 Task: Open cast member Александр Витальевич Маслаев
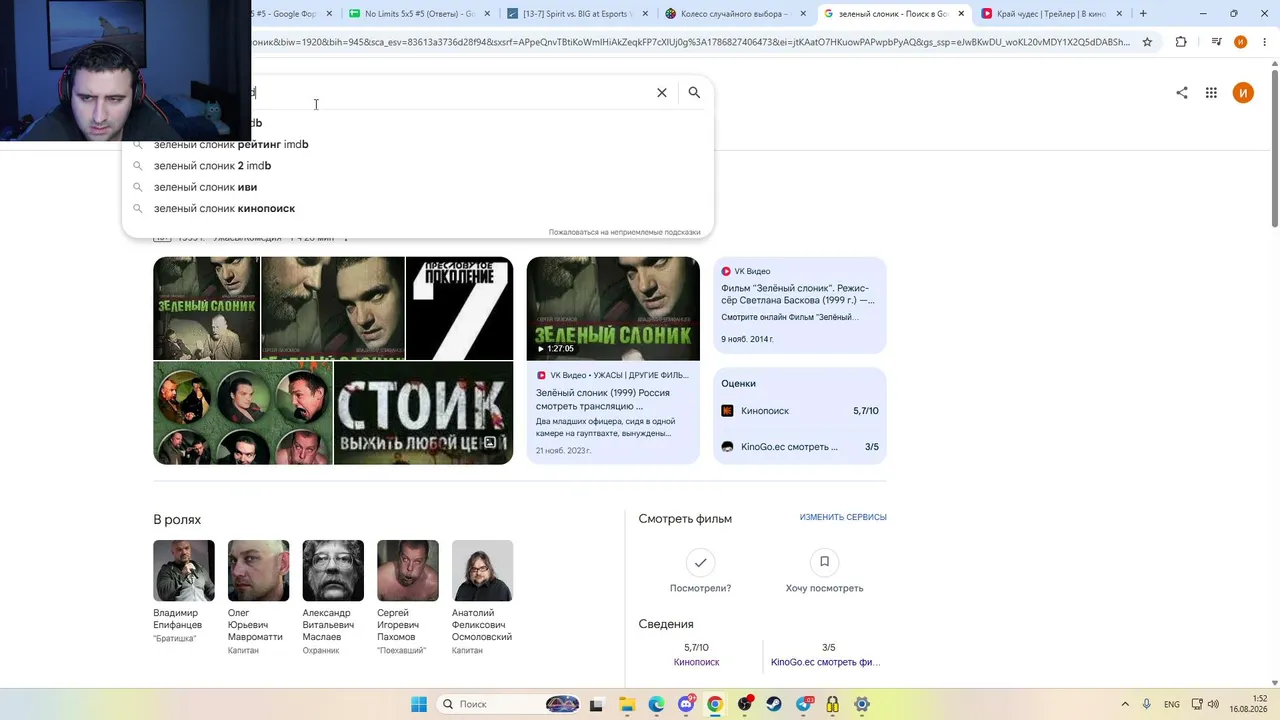[333, 598]
